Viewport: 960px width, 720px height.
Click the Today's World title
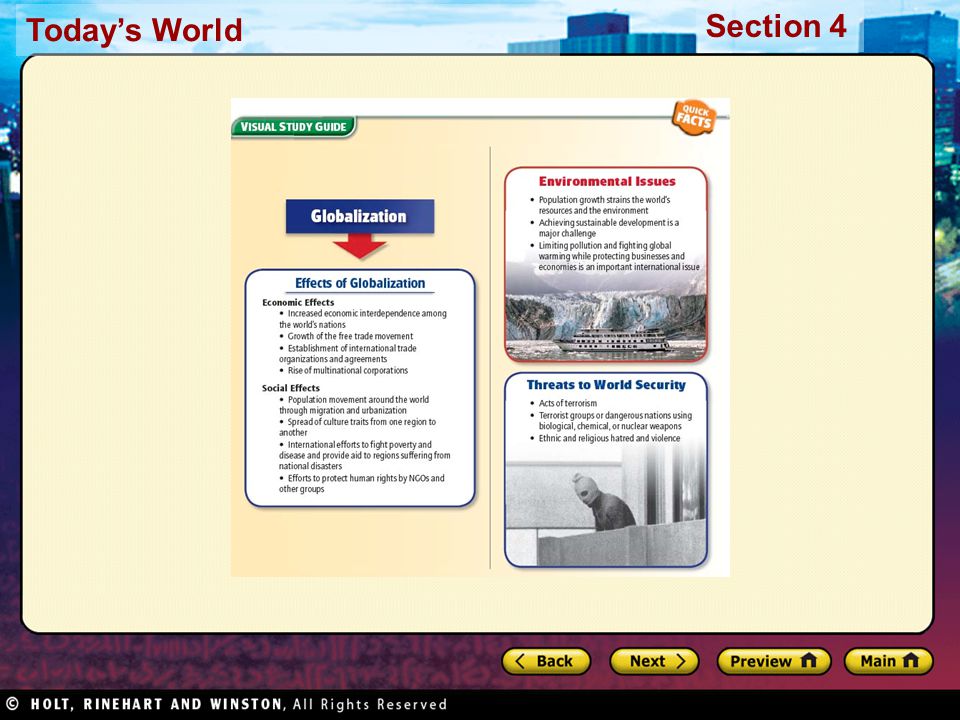point(134,31)
